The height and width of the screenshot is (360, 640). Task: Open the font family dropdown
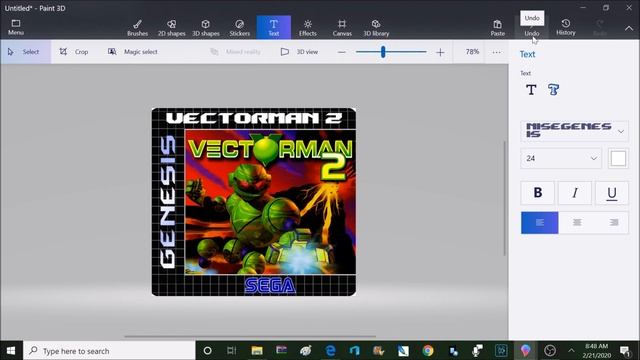575,131
